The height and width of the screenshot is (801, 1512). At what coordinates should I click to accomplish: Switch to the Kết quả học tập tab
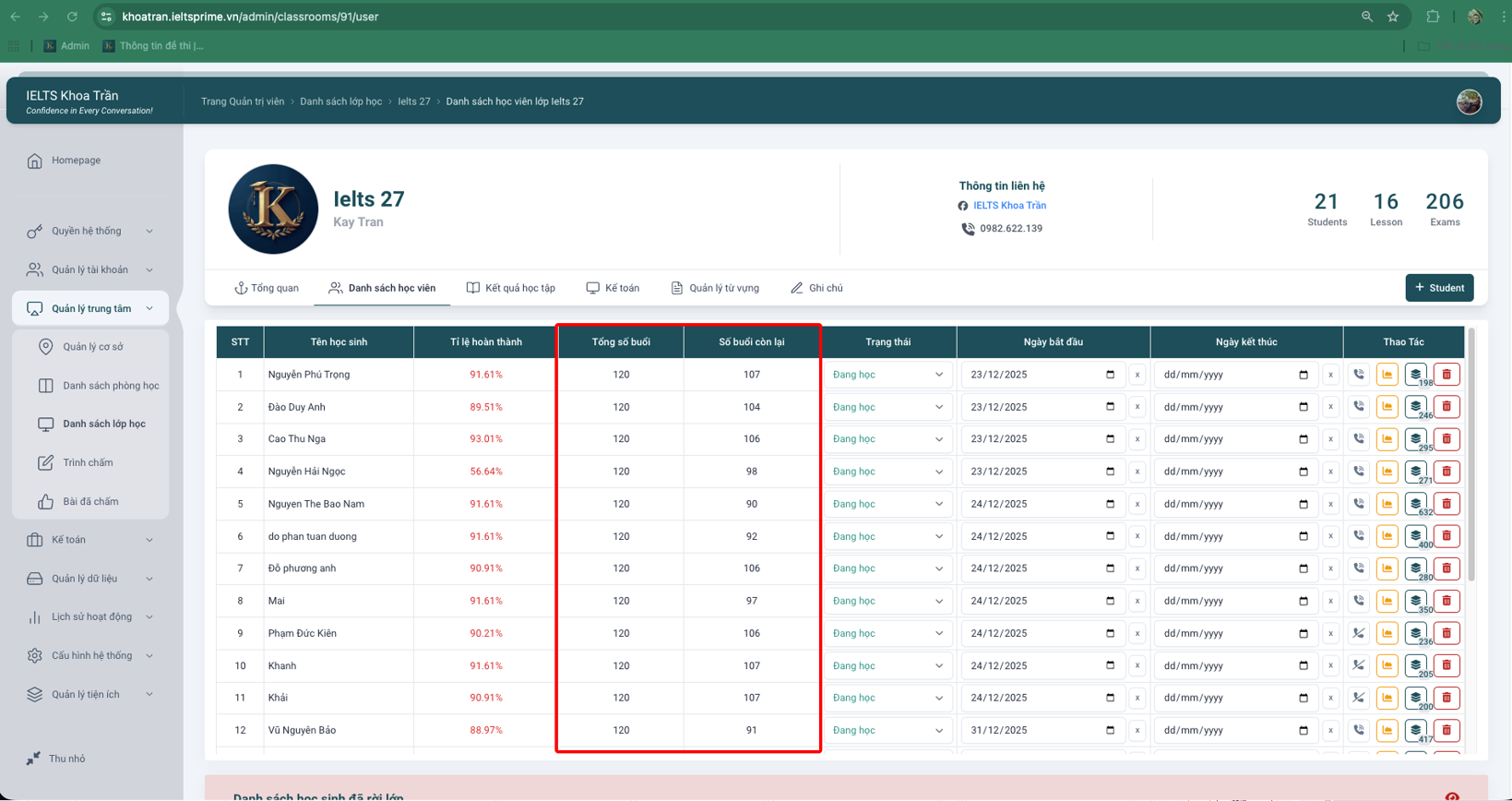511,288
